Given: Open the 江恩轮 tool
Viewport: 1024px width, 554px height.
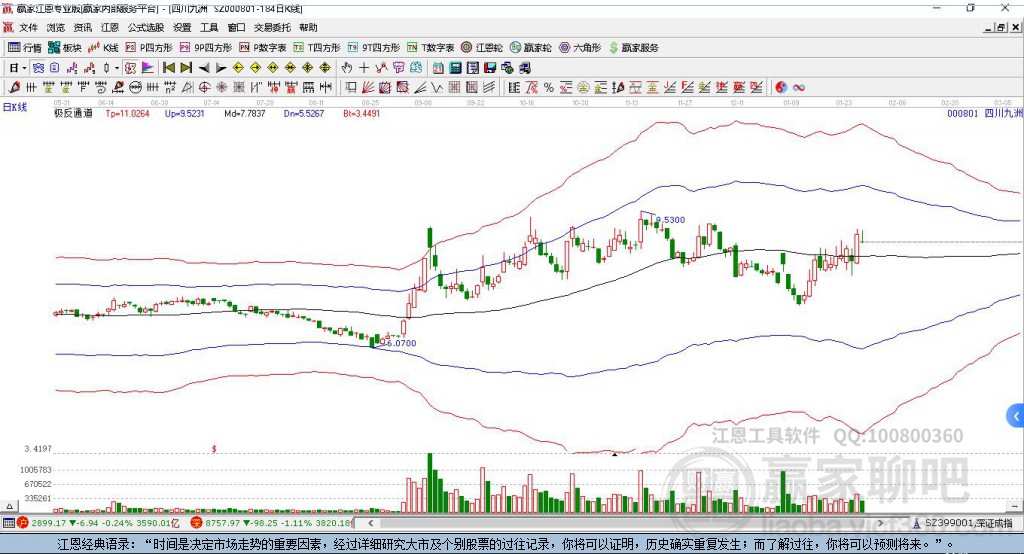Looking at the screenshot, I should pos(482,48).
